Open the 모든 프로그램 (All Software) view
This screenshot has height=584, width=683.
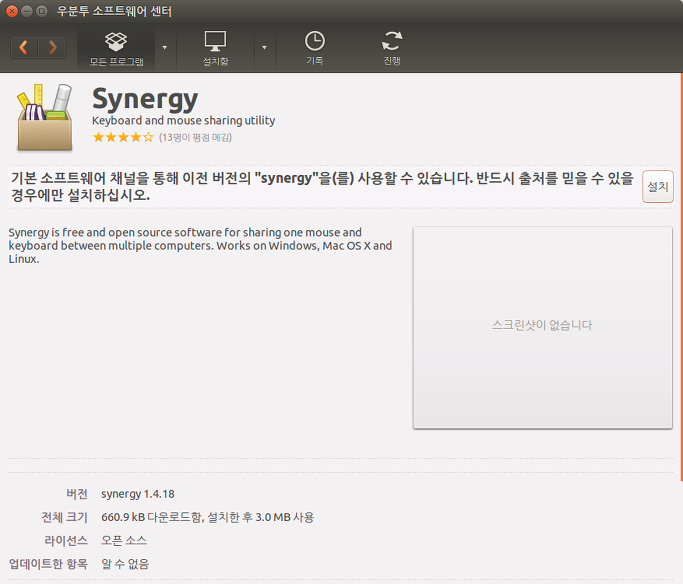116,48
